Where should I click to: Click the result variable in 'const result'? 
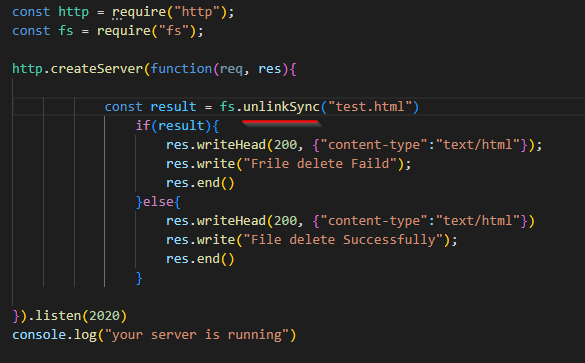click(173, 107)
